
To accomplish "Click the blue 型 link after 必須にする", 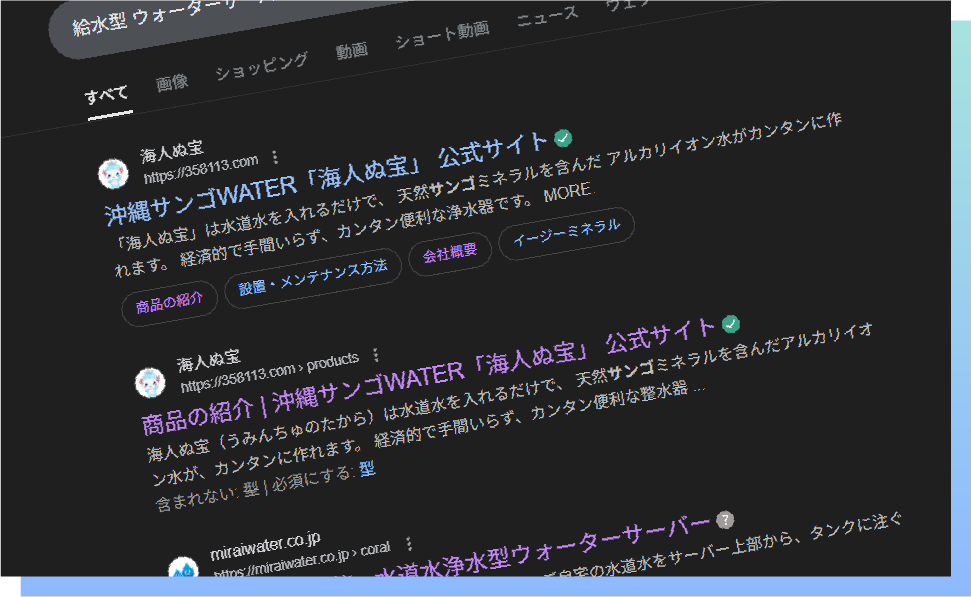I will tap(367, 469).
